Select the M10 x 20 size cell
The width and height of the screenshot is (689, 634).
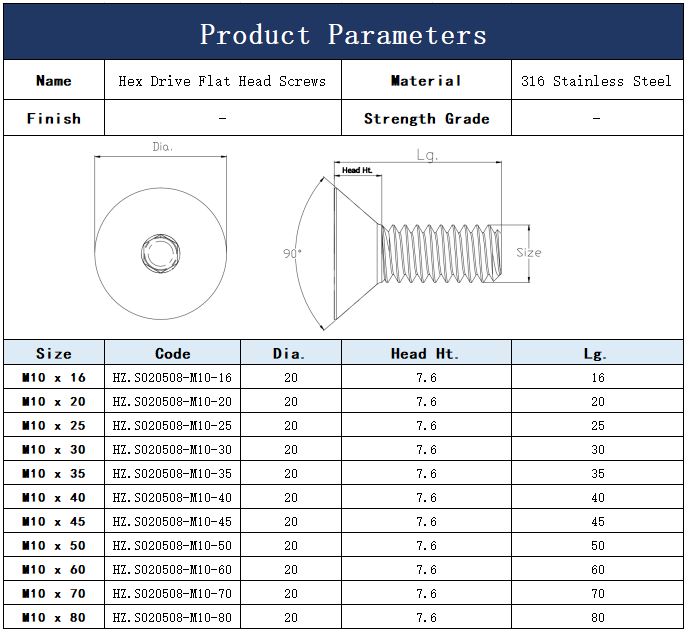(x=54, y=401)
